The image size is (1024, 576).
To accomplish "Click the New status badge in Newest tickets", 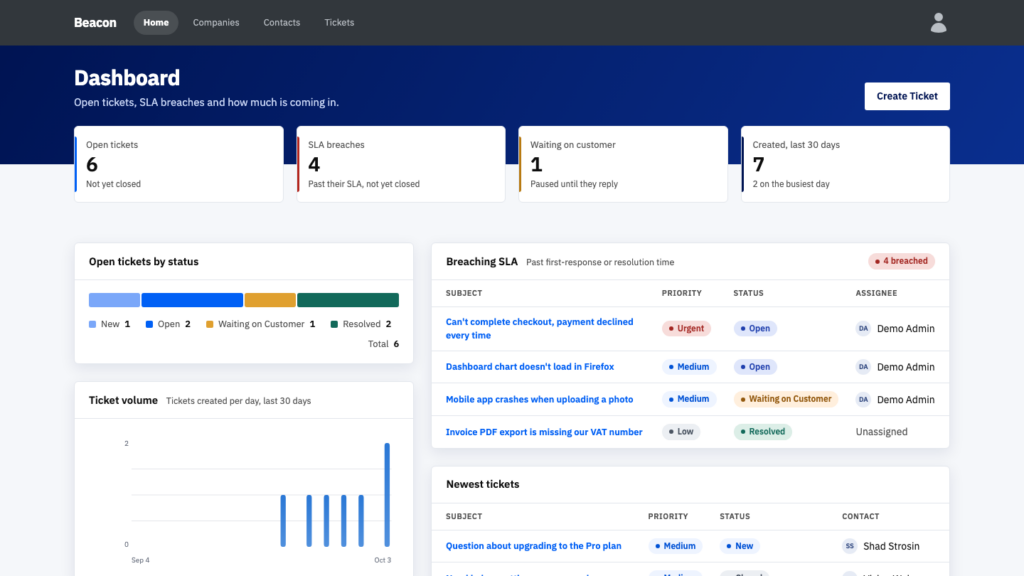I will point(739,546).
